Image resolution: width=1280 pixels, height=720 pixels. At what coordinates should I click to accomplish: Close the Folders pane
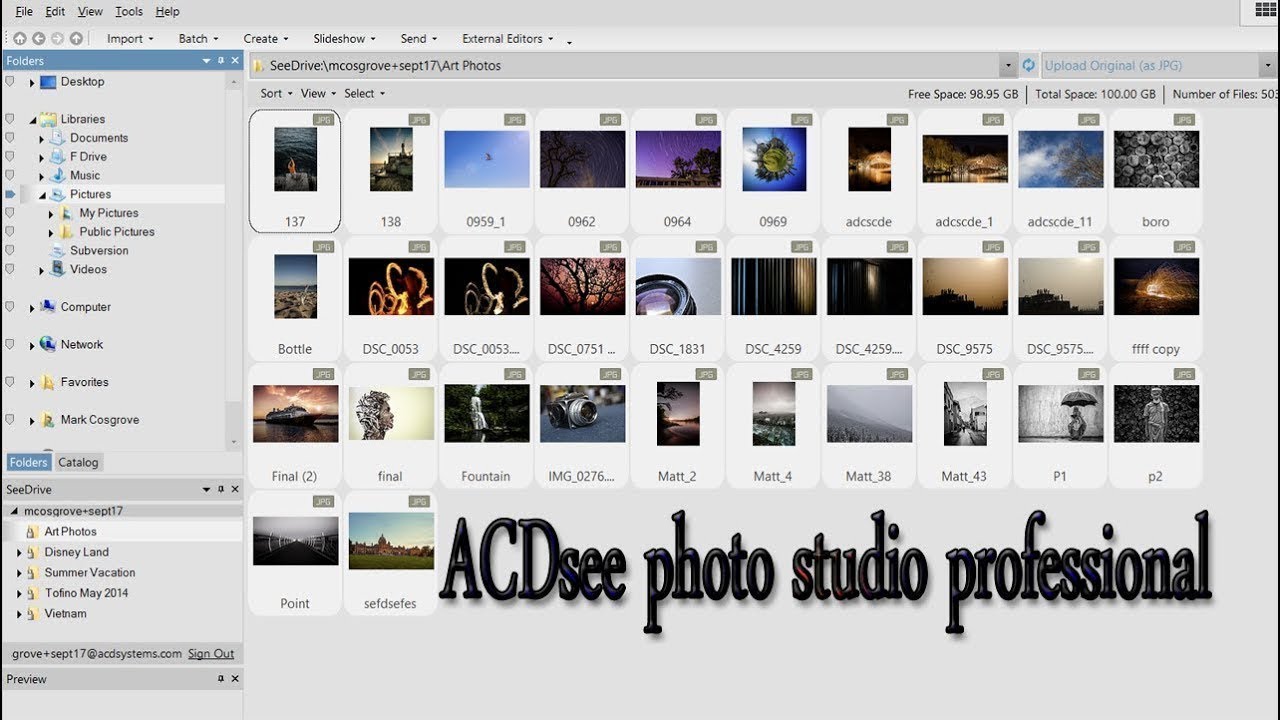[x=235, y=61]
